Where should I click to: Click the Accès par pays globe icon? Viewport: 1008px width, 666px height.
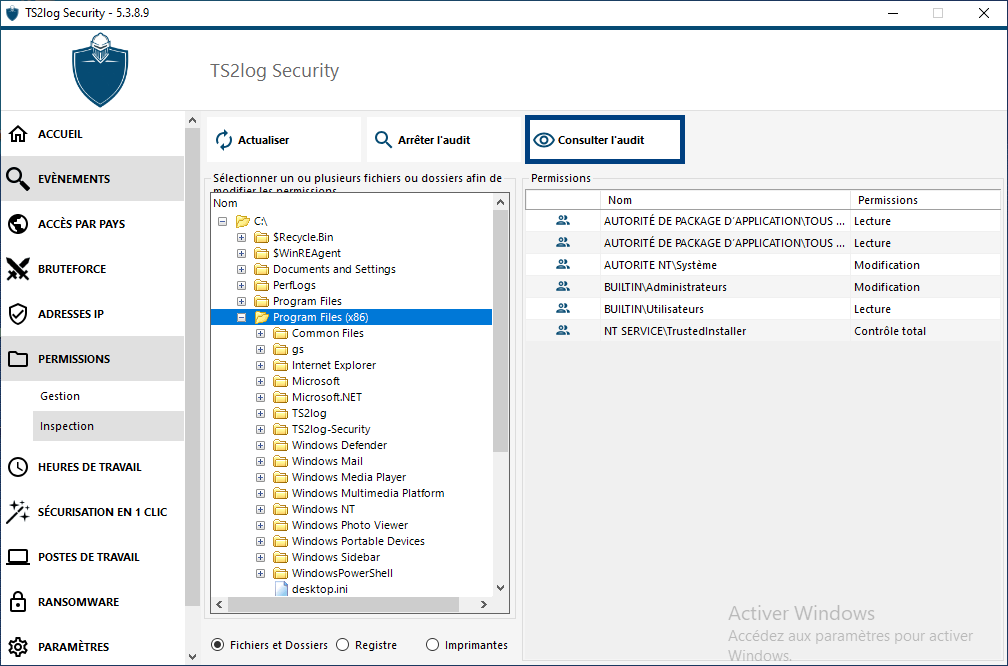(18, 224)
